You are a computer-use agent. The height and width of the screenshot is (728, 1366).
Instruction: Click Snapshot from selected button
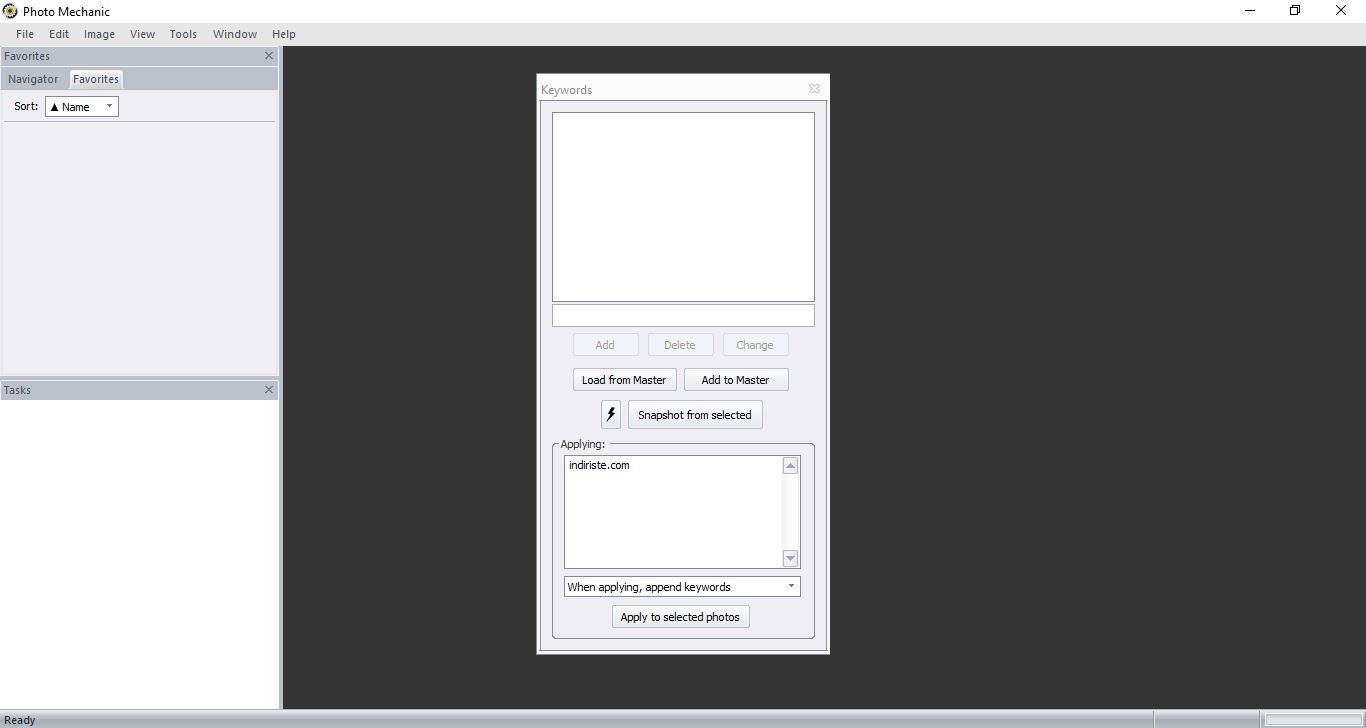click(x=695, y=415)
